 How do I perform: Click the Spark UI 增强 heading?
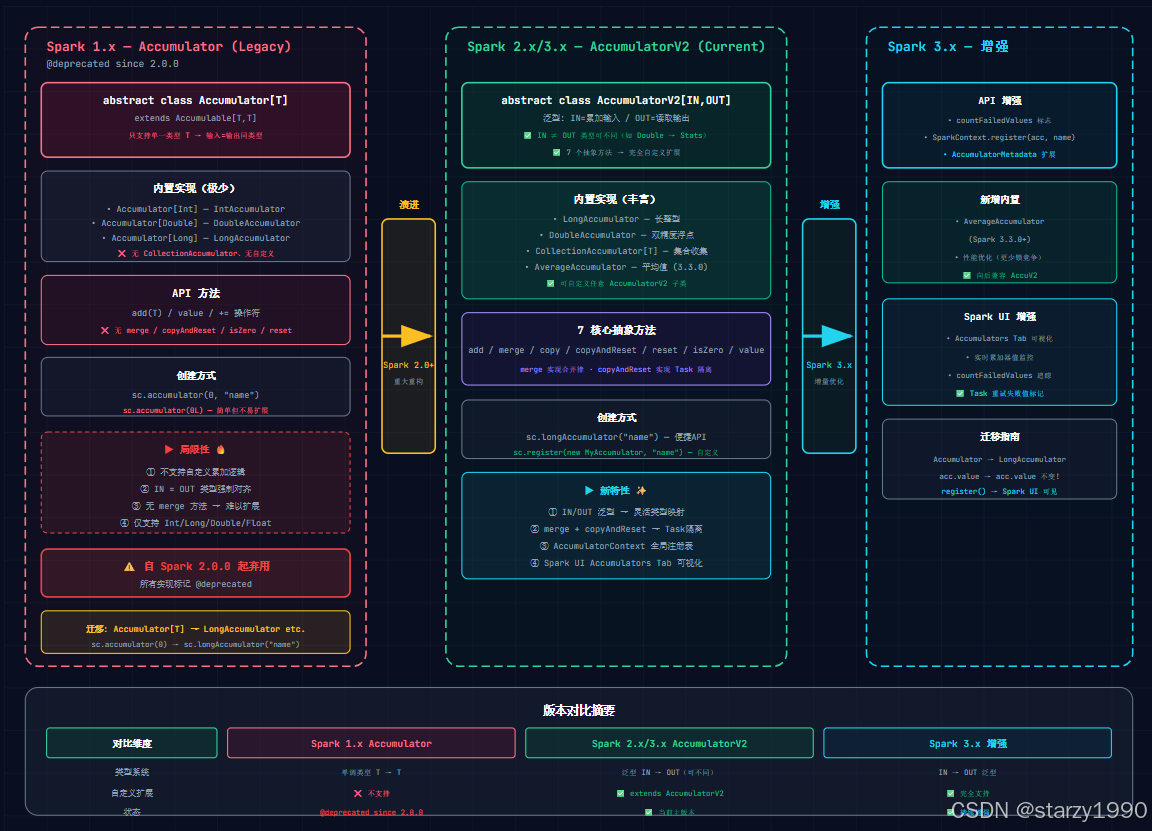tap(1000, 317)
